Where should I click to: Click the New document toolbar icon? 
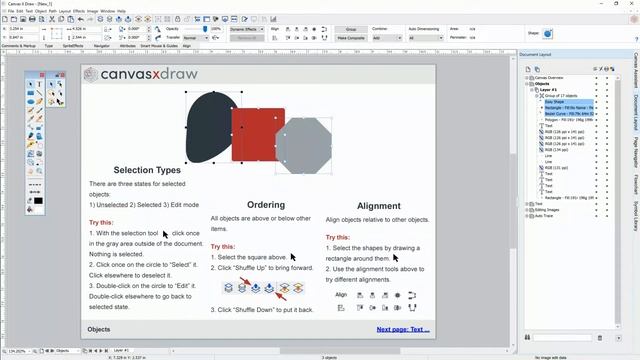(x=4, y=19)
